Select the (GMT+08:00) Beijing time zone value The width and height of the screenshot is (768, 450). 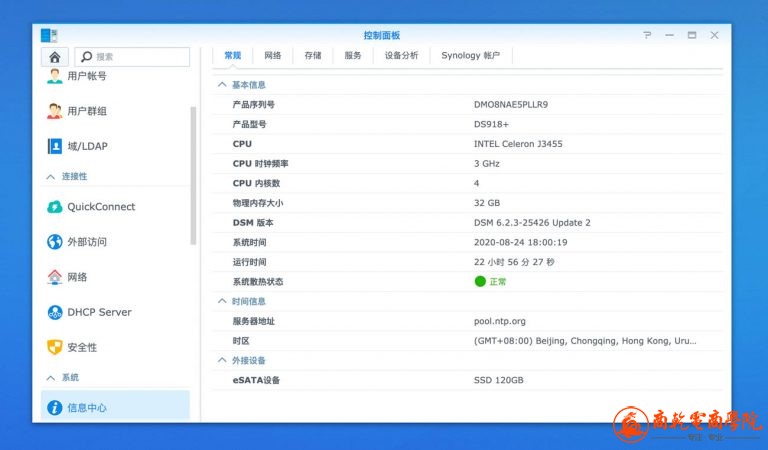tap(585, 341)
